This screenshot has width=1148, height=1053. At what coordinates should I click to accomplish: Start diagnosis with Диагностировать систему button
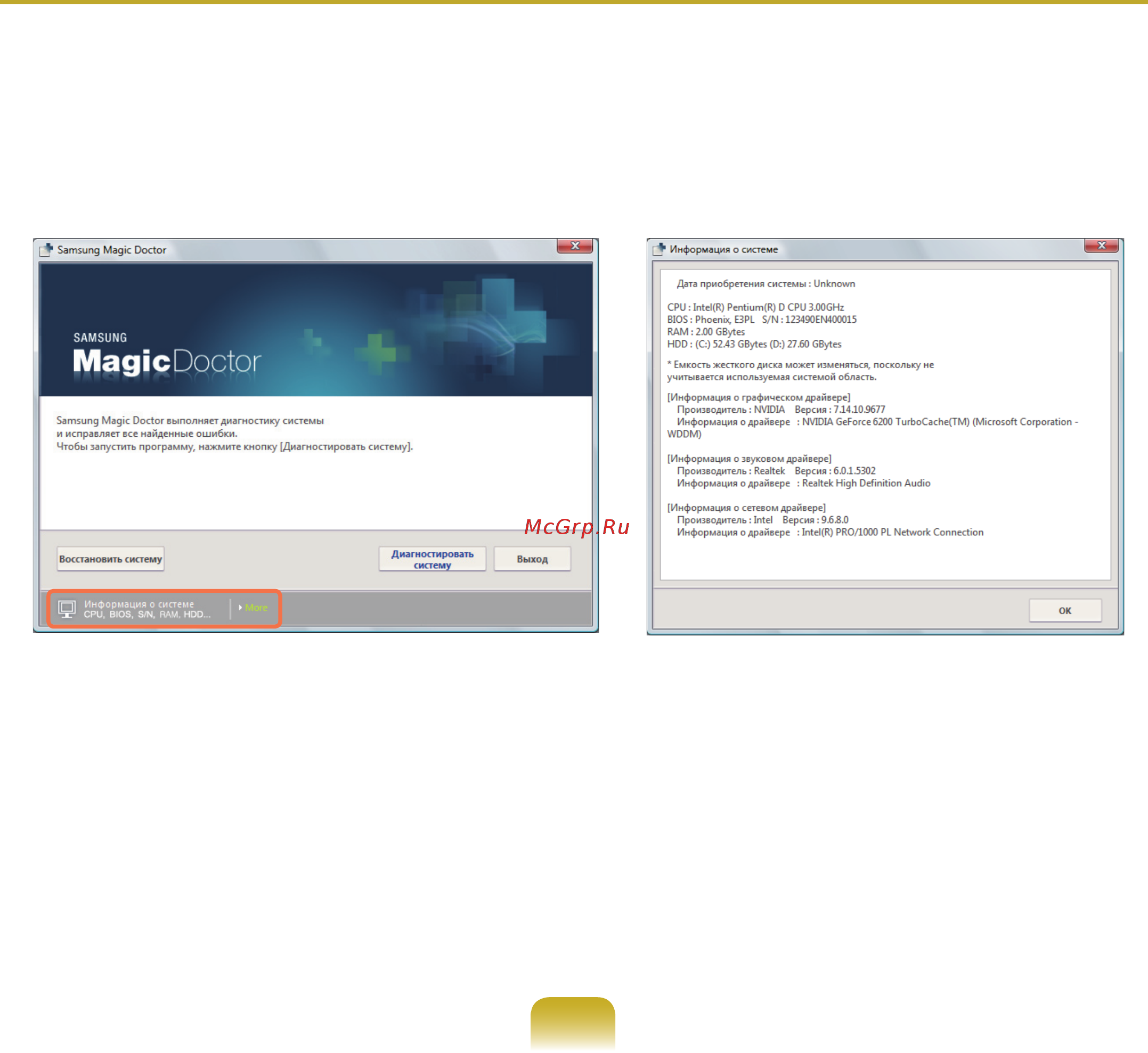click(432, 559)
